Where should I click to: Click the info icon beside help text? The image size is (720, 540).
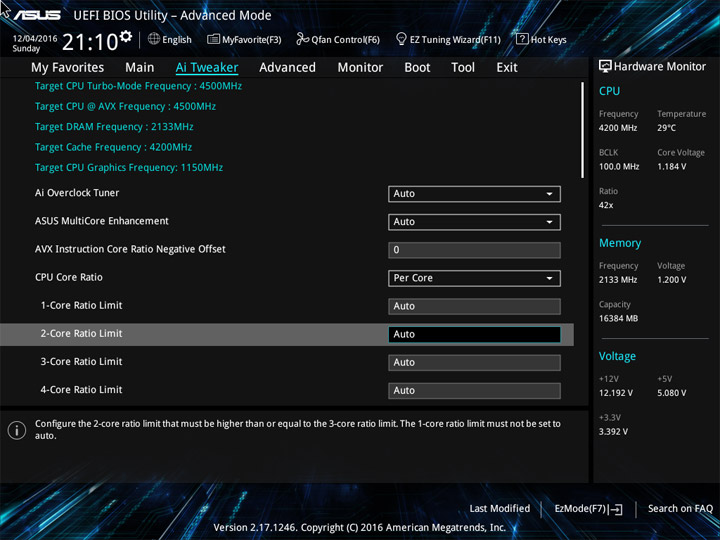pos(17,430)
